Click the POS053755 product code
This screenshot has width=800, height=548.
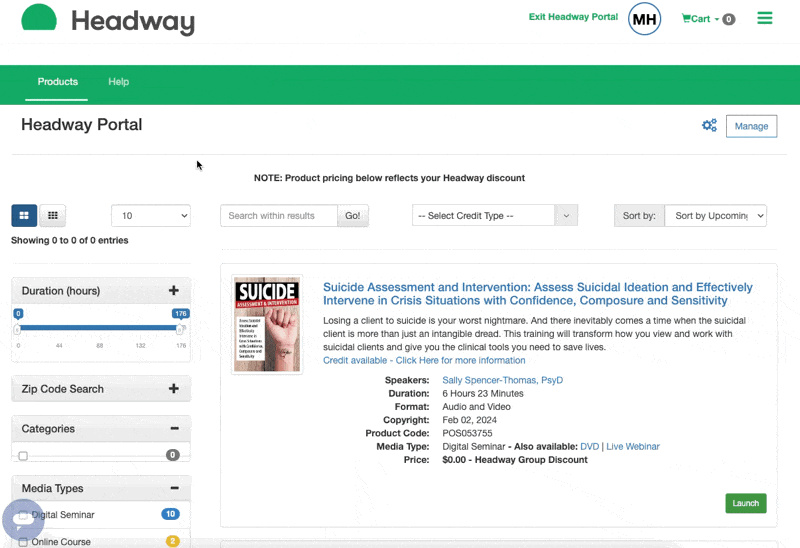[467, 433]
